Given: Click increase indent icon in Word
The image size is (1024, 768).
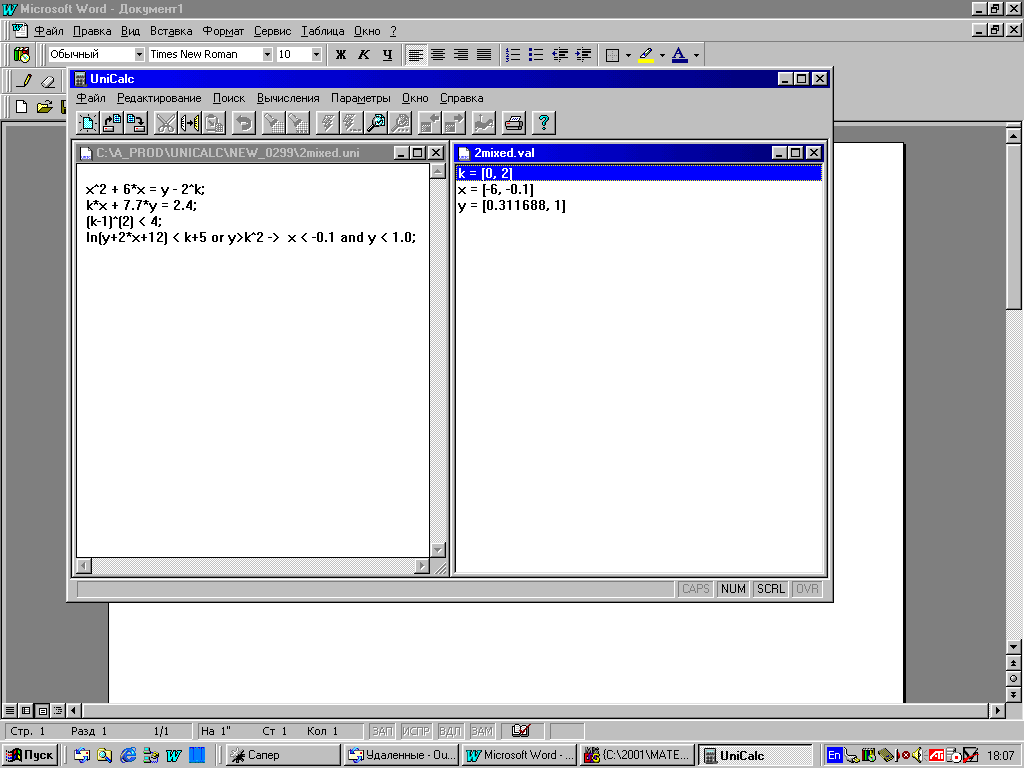Looking at the screenshot, I should 583,55.
